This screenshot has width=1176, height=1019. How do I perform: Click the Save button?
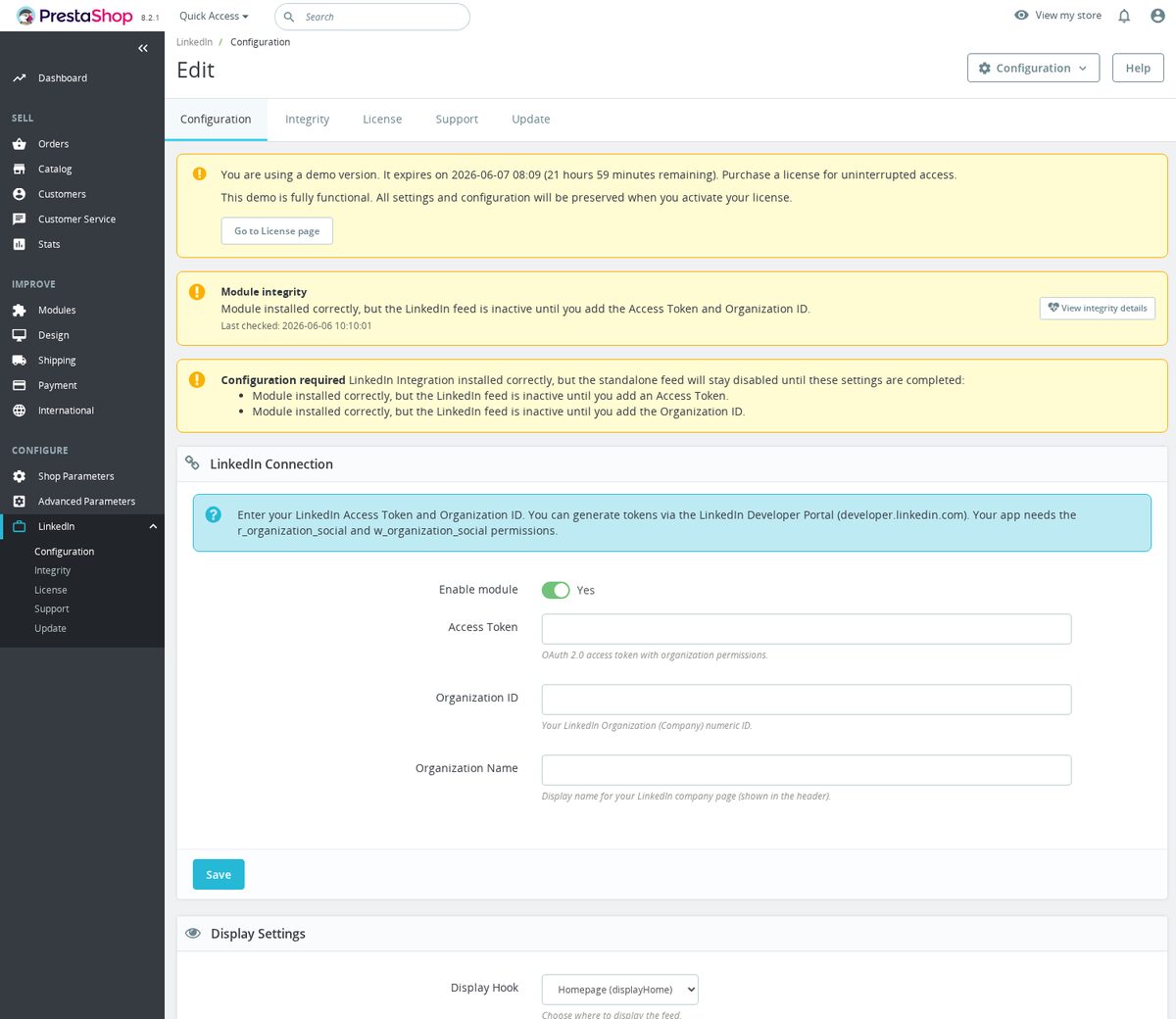(x=219, y=875)
